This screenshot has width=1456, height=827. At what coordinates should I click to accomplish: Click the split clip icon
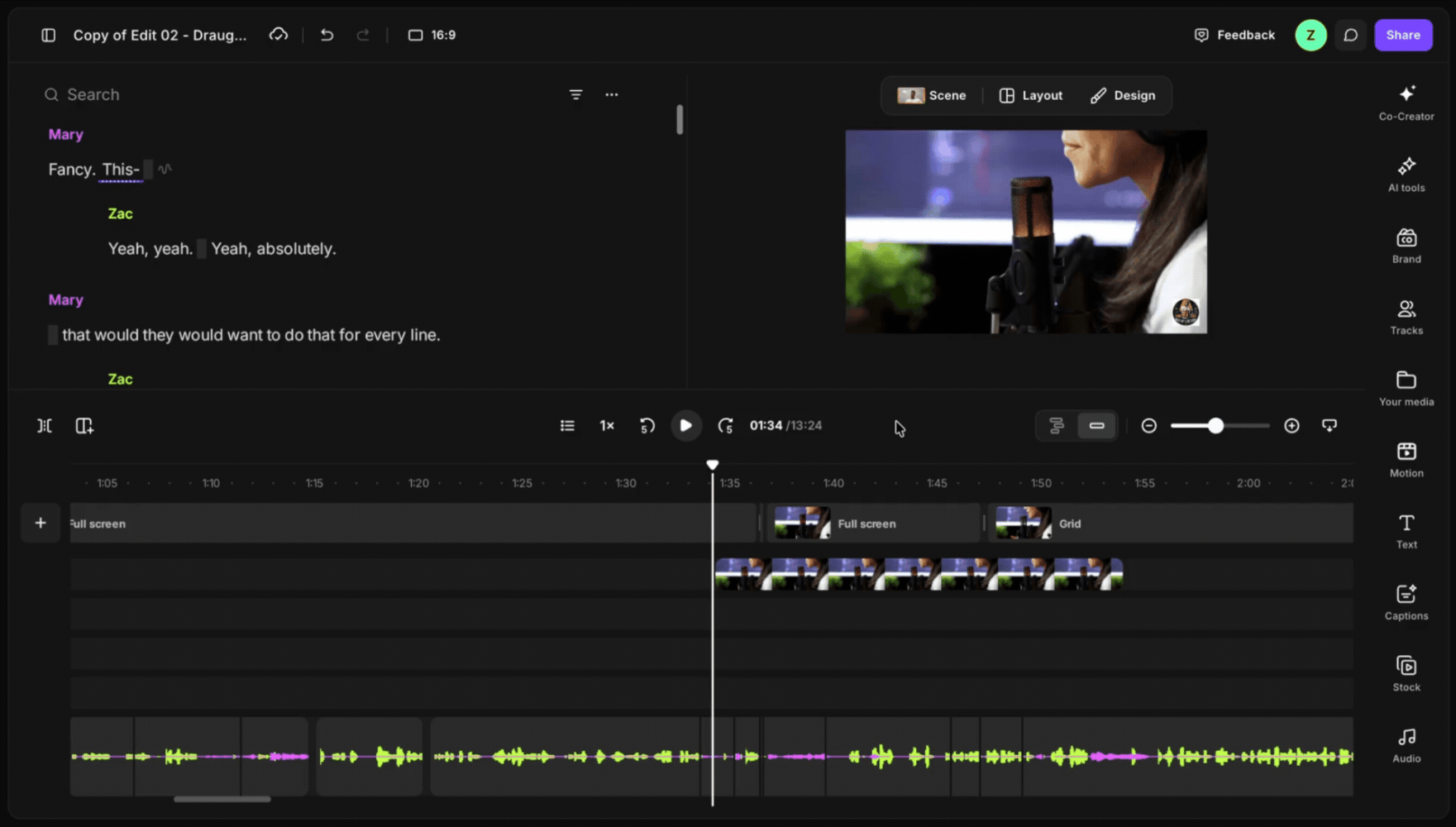[x=45, y=425]
